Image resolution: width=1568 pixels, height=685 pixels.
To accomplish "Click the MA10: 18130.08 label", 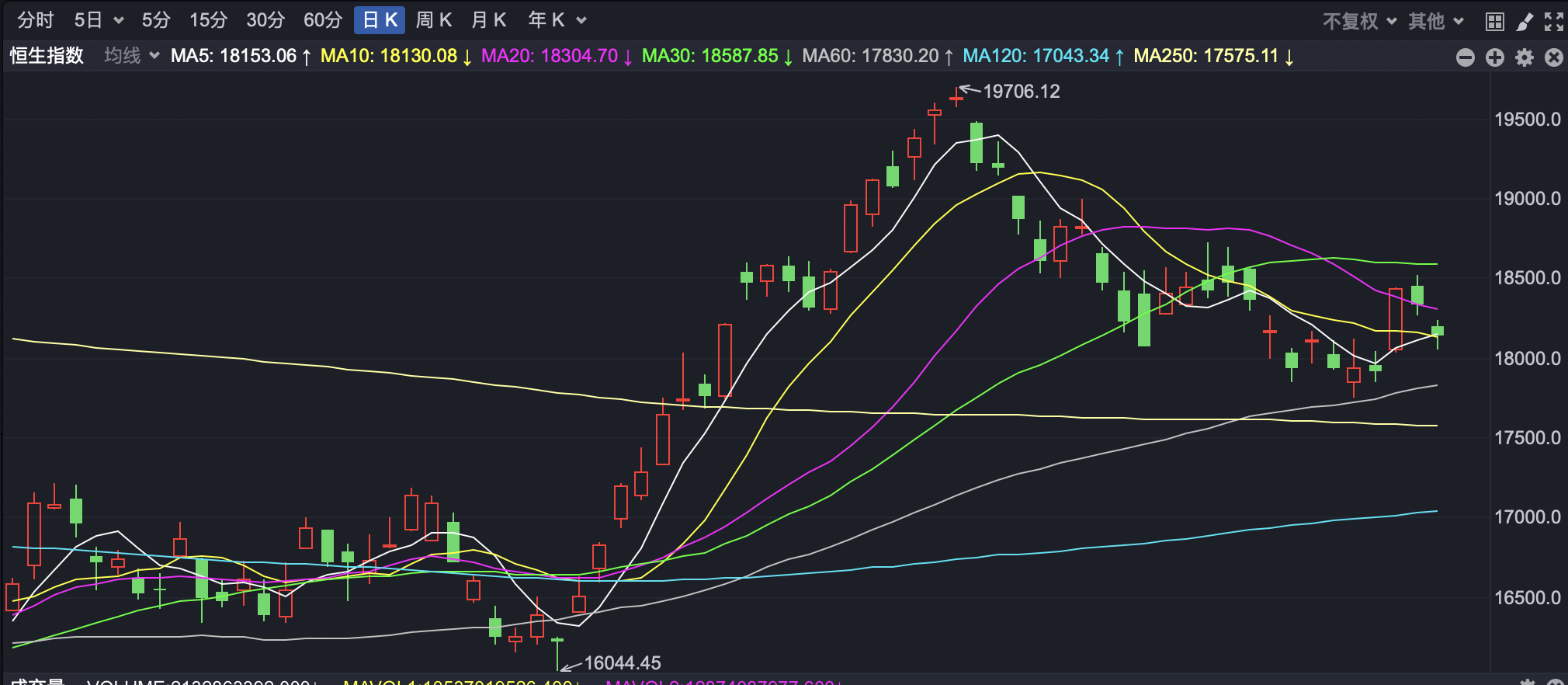I will coord(396,56).
